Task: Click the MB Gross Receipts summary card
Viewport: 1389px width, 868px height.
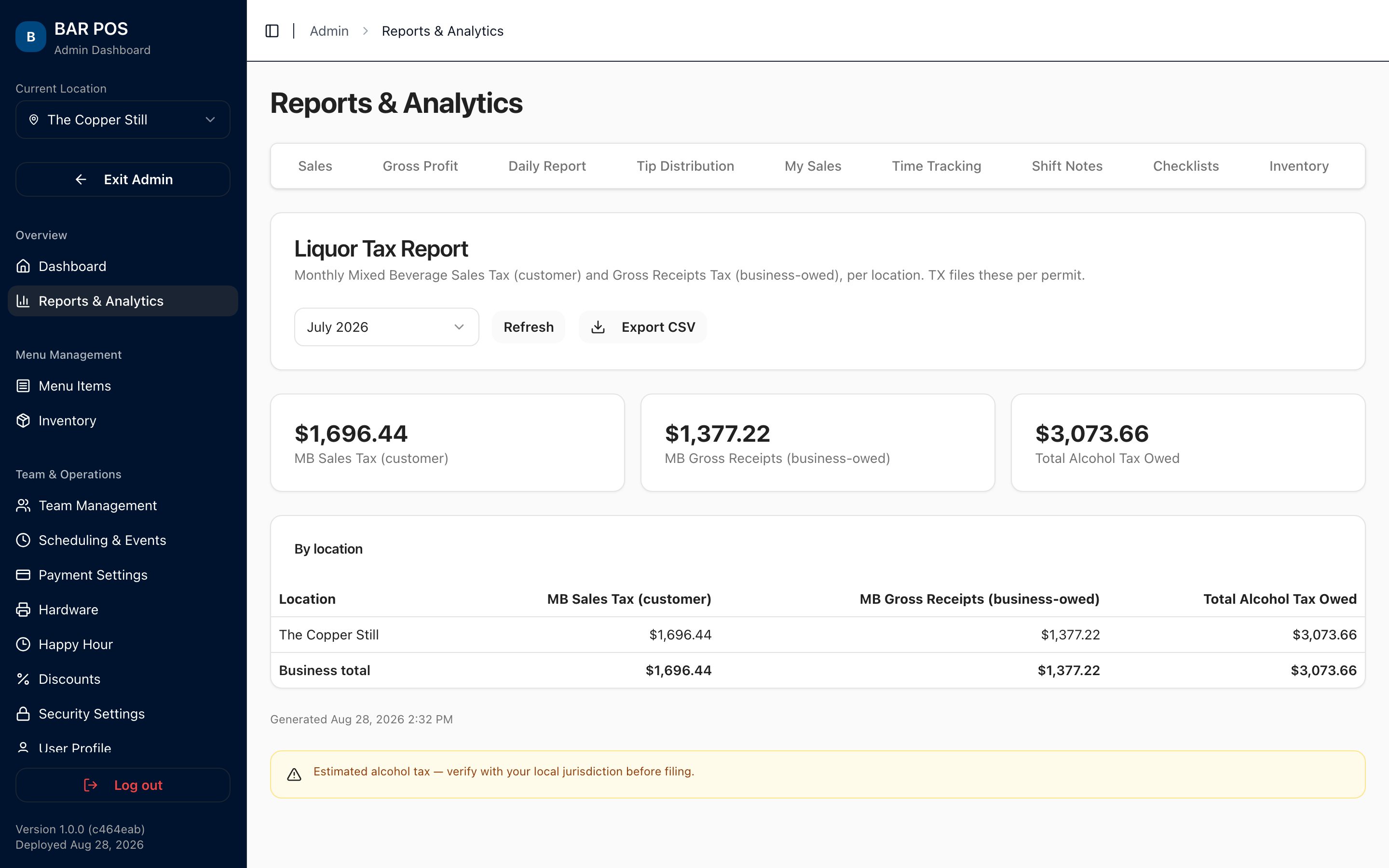Action: tap(817, 443)
